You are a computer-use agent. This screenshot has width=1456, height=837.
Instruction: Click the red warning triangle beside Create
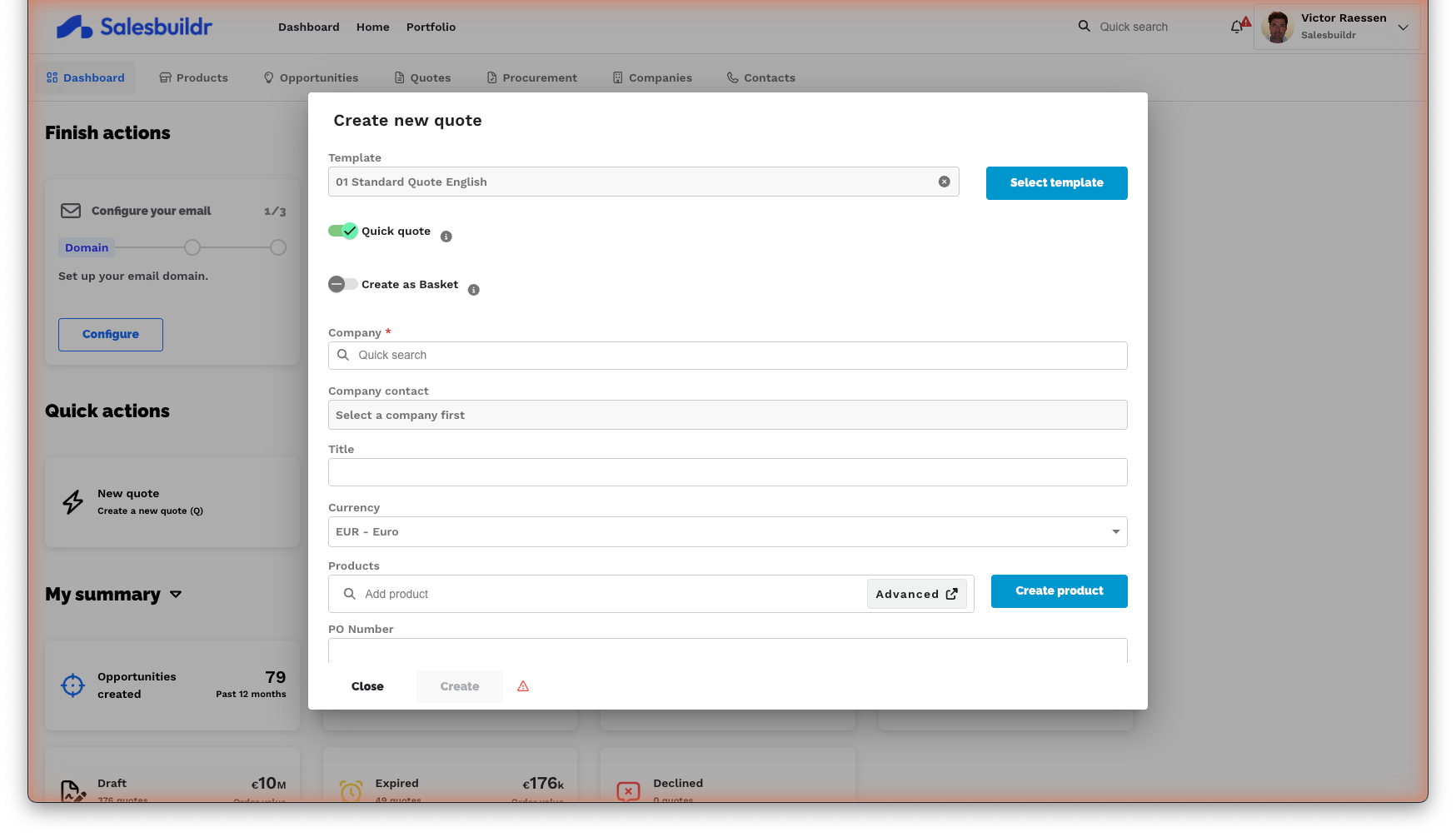(x=523, y=686)
